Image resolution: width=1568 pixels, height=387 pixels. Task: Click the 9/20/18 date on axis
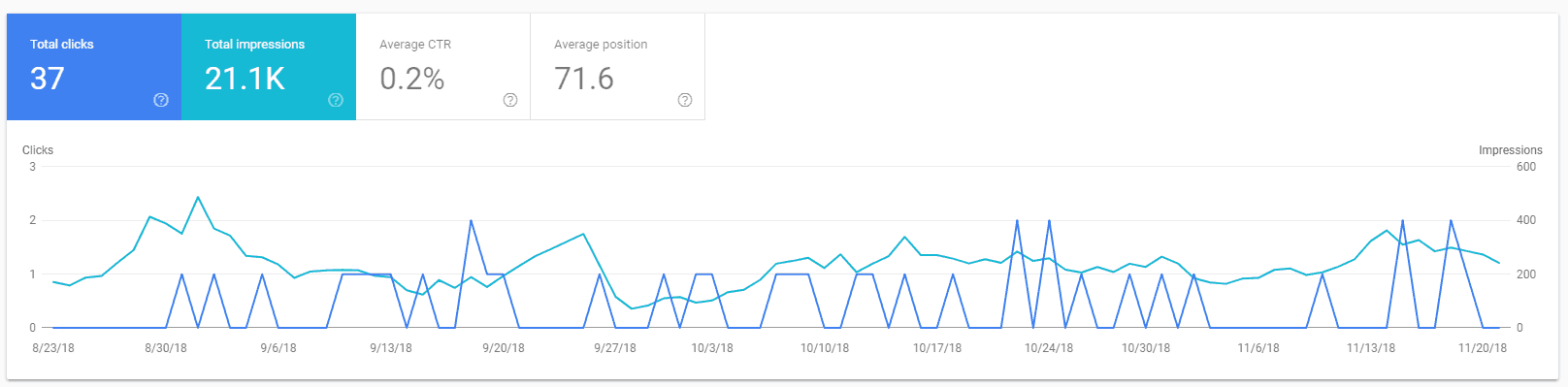(x=504, y=348)
